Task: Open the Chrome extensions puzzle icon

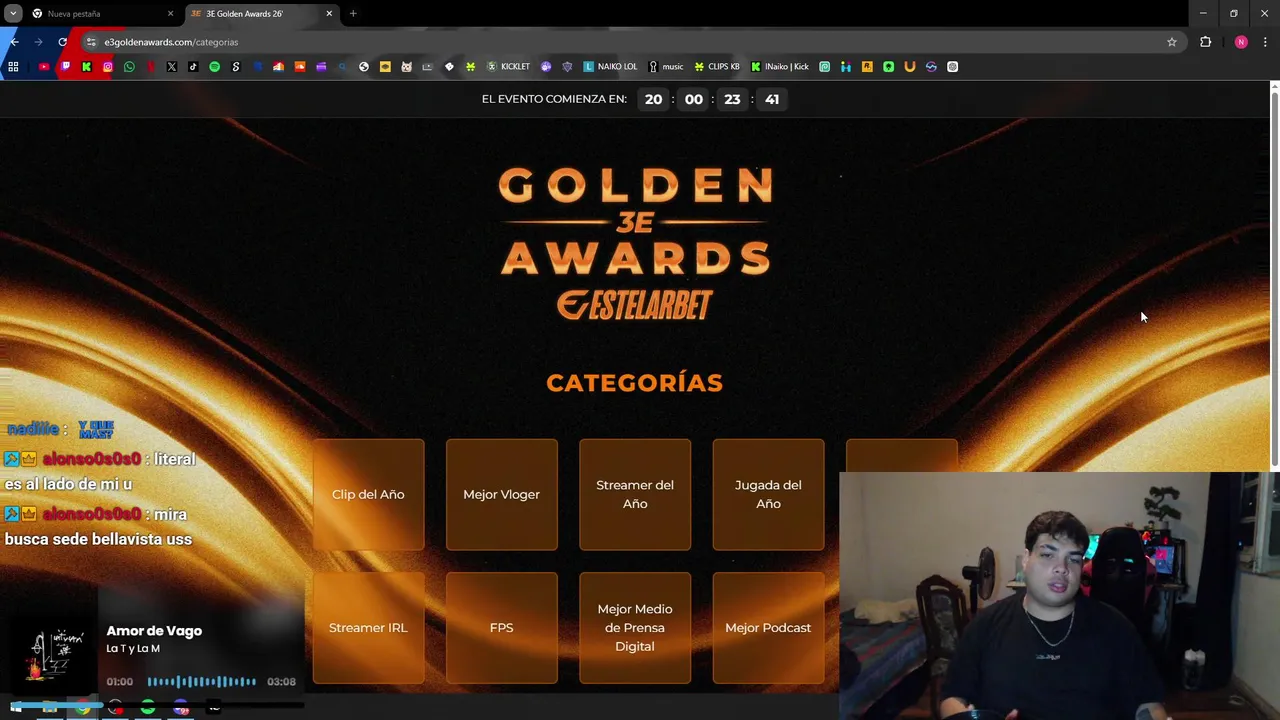Action: (x=1205, y=42)
